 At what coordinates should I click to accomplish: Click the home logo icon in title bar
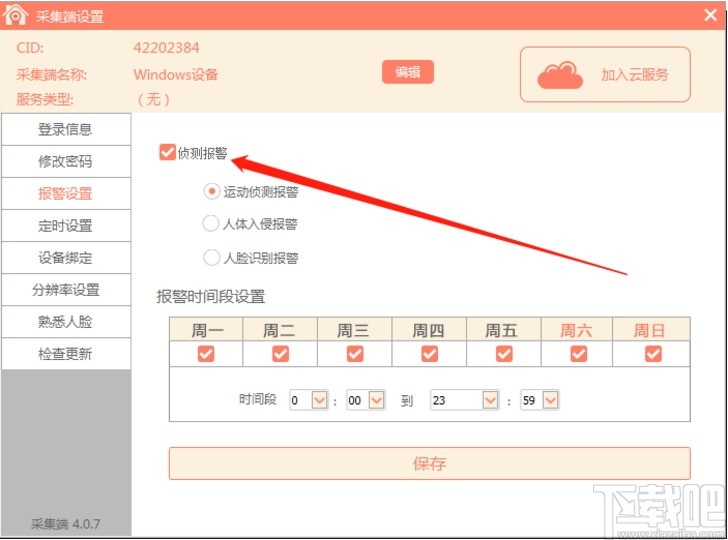15,15
